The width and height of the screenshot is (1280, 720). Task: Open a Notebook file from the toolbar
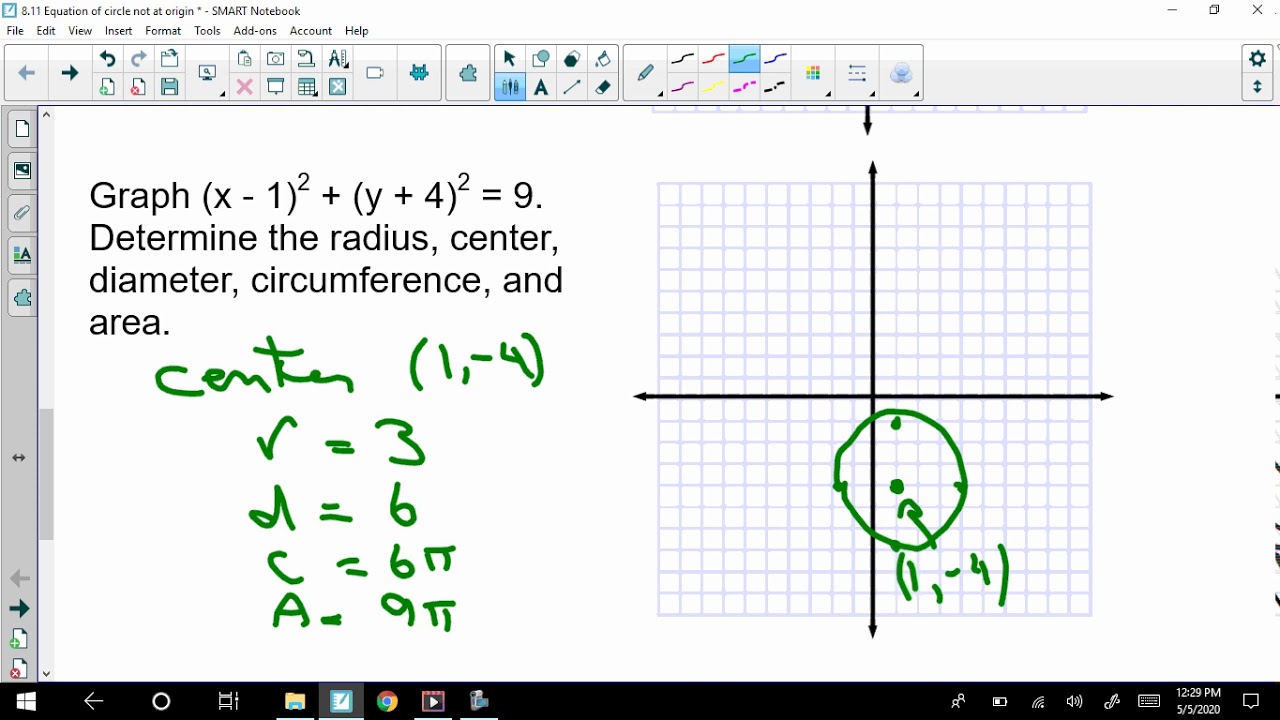(169, 59)
